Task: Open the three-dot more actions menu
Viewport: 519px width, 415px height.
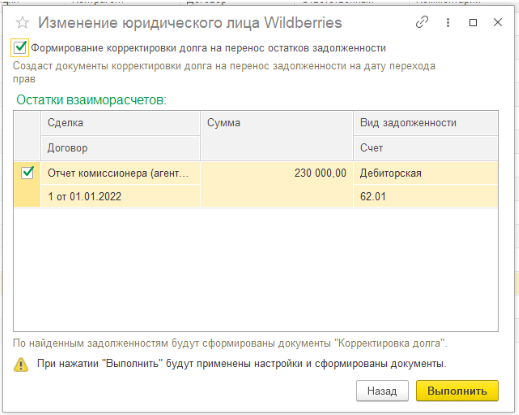Action: point(448,22)
